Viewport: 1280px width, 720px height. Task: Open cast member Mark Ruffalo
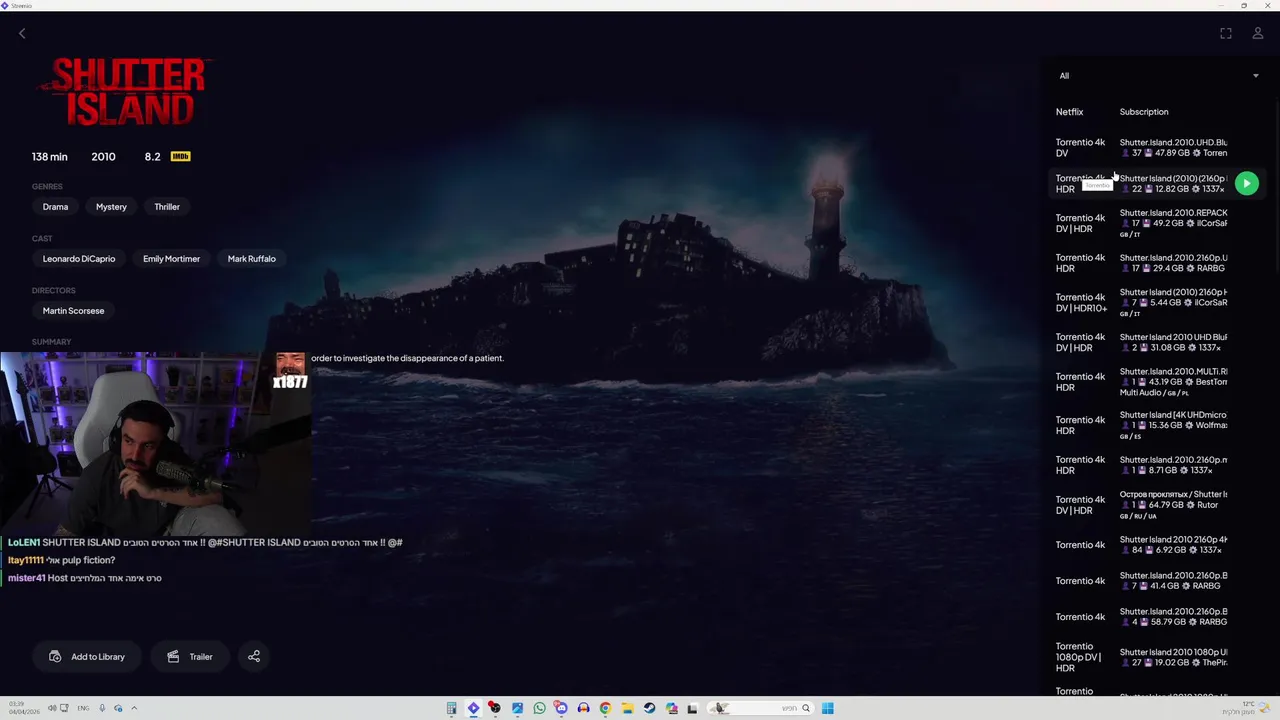[x=251, y=259]
